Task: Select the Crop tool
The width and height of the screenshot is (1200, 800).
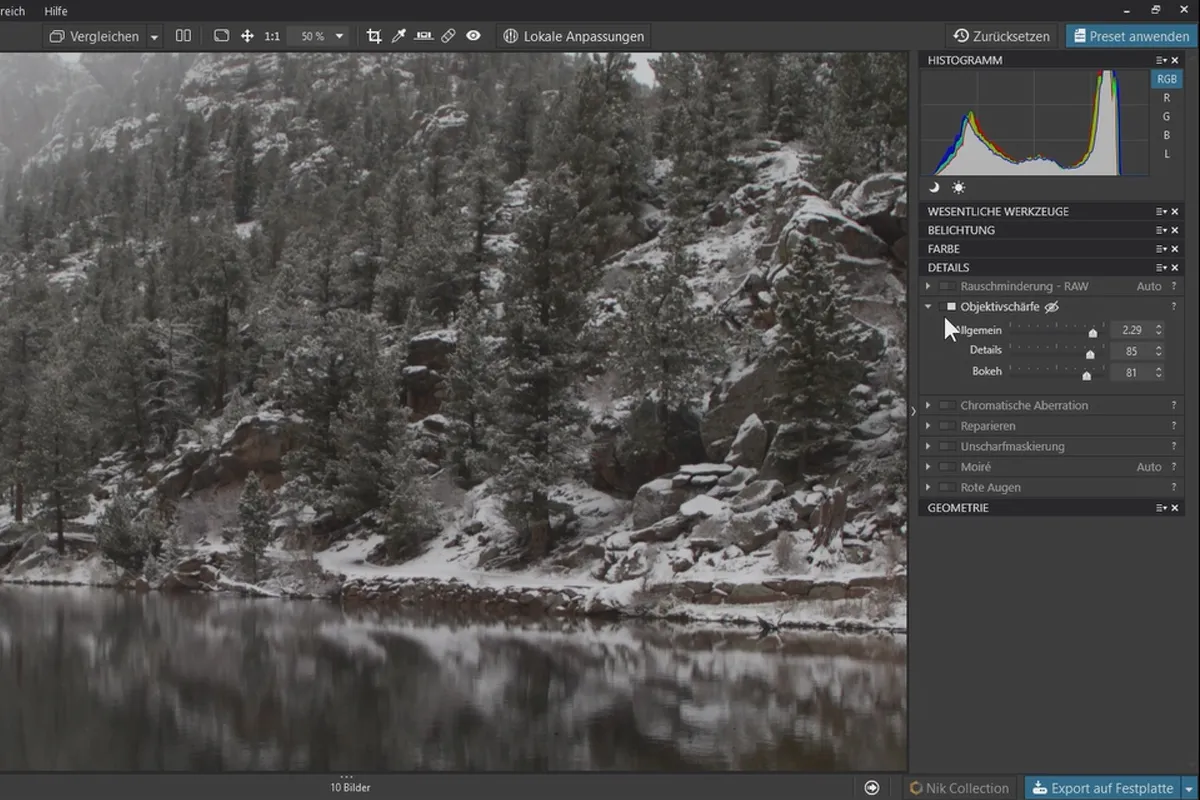Action: (x=374, y=36)
